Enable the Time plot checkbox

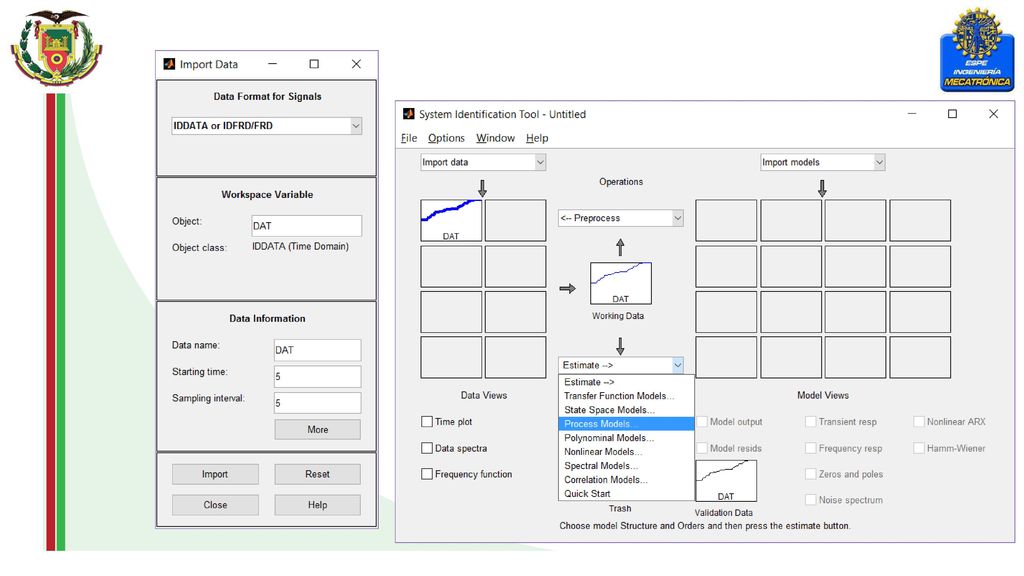click(x=427, y=422)
